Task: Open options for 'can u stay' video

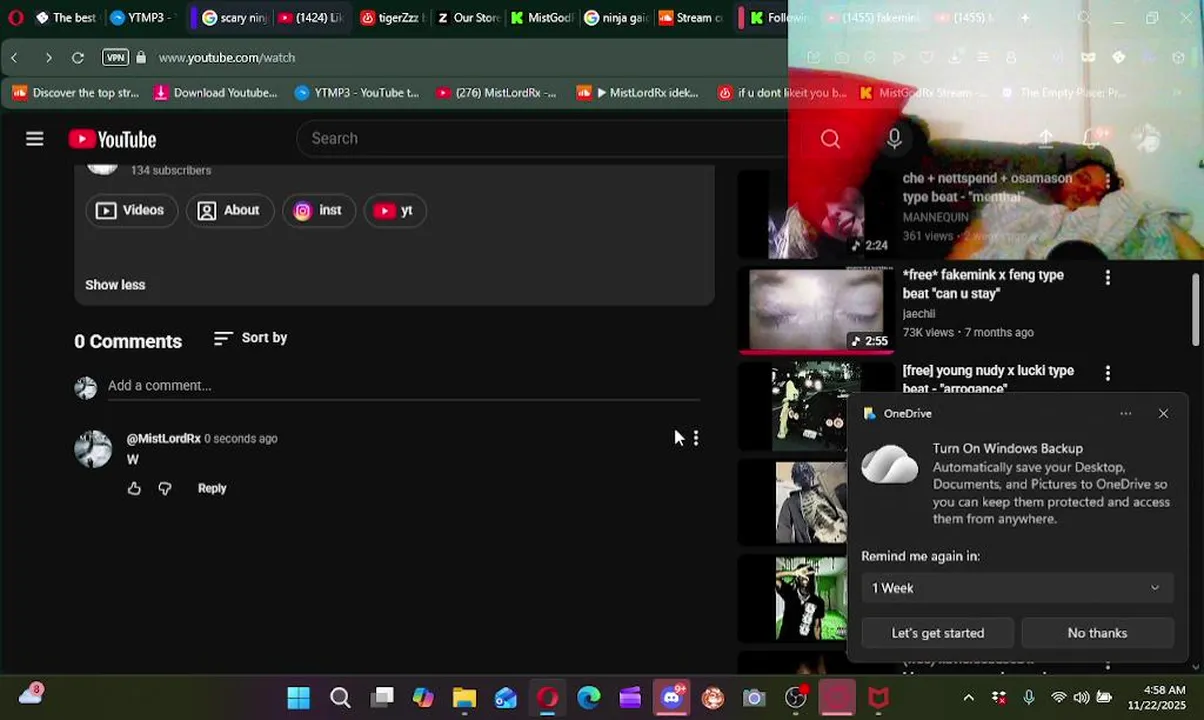Action: click(1107, 277)
